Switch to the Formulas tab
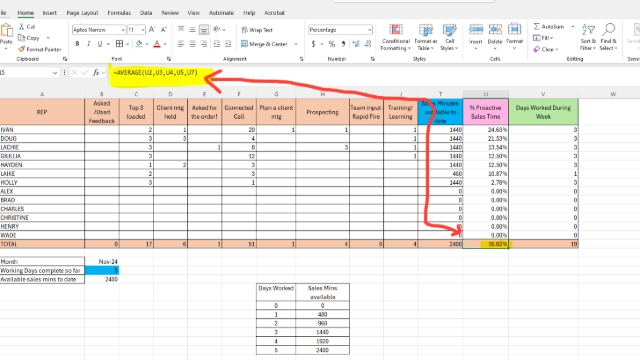Viewport: 640px width, 360px height. pos(119,13)
